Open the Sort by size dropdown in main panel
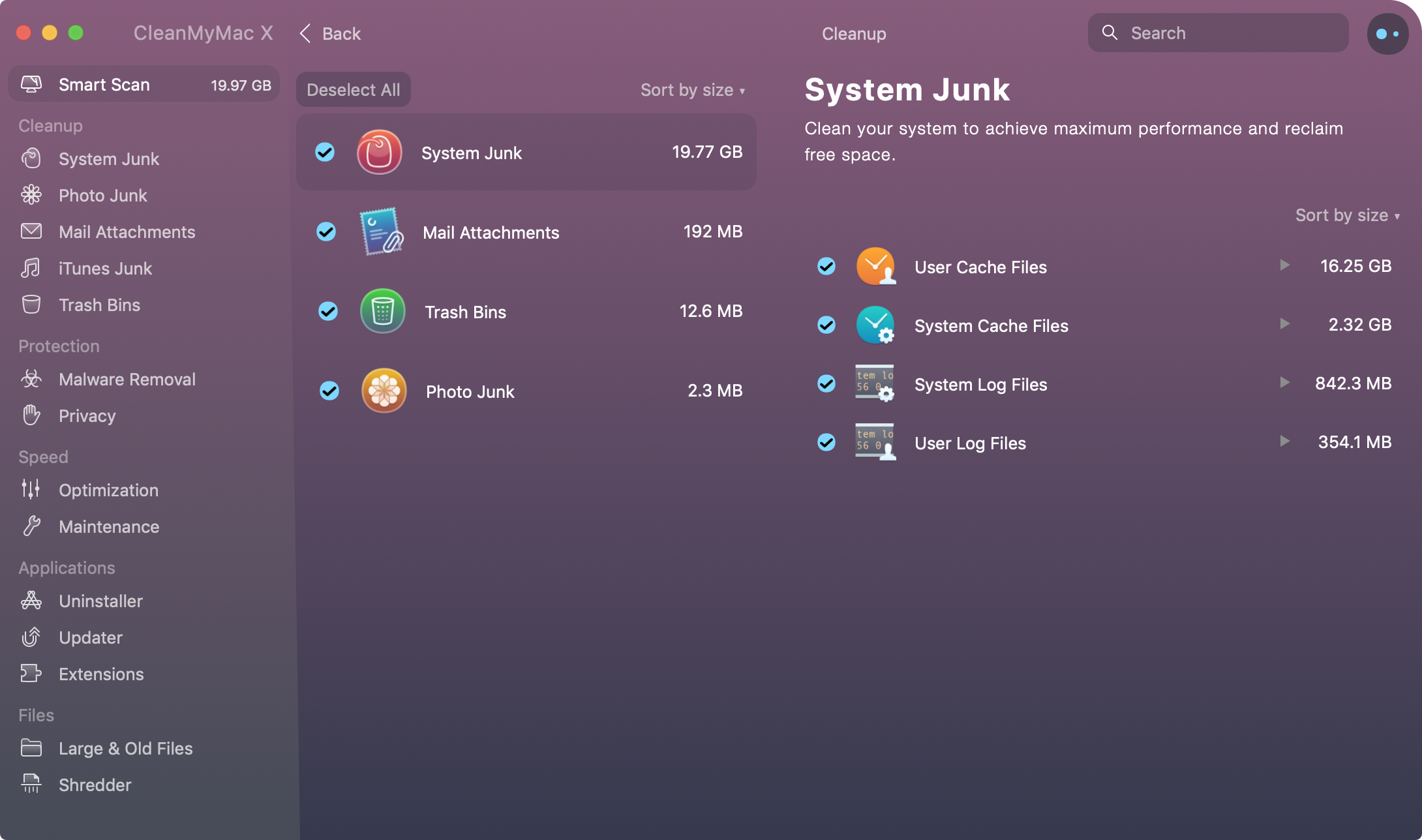 (x=692, y=89)
